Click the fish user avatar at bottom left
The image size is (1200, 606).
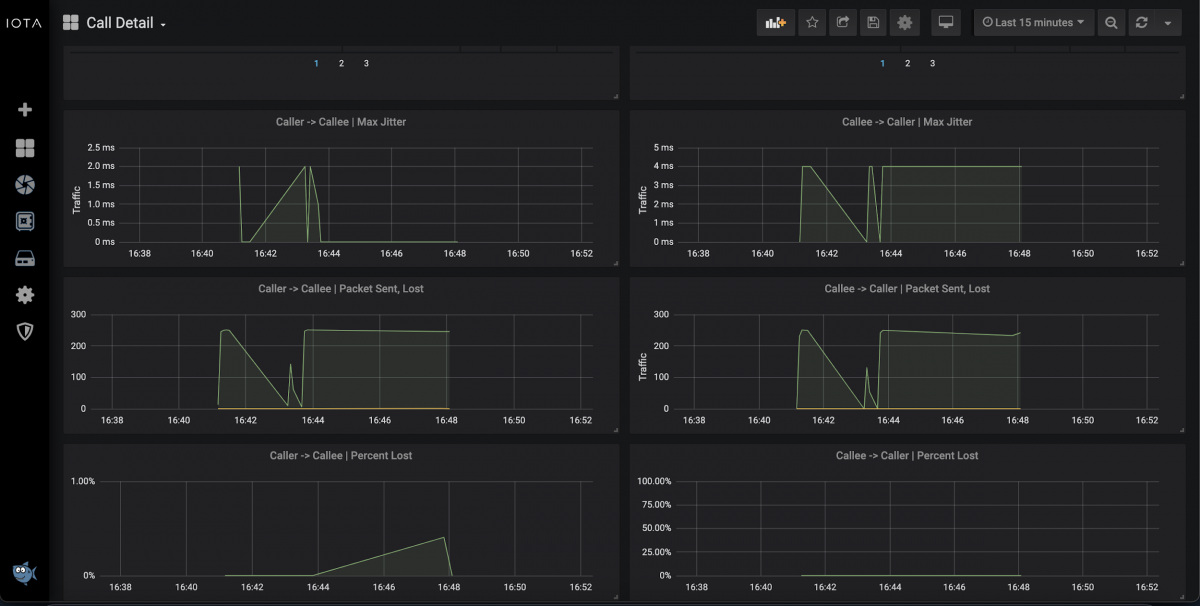click(x=25, y=573)
